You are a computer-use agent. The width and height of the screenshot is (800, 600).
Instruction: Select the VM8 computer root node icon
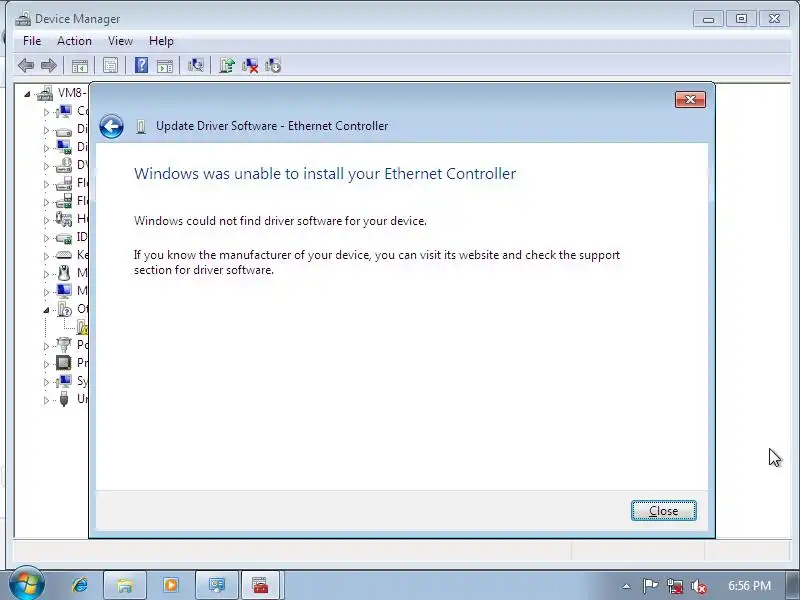coord(45,93)
